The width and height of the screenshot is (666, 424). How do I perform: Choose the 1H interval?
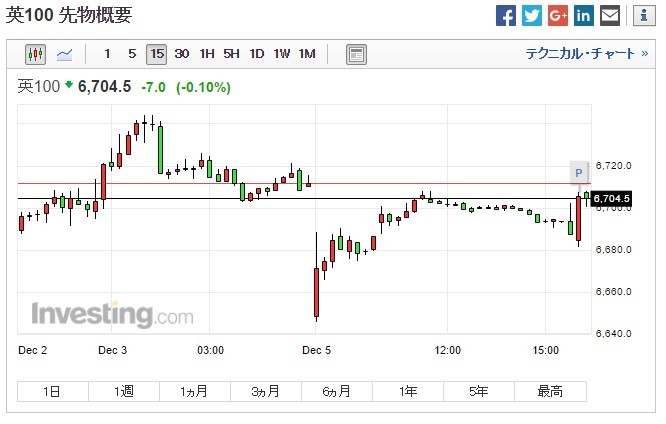coord(207,54)
